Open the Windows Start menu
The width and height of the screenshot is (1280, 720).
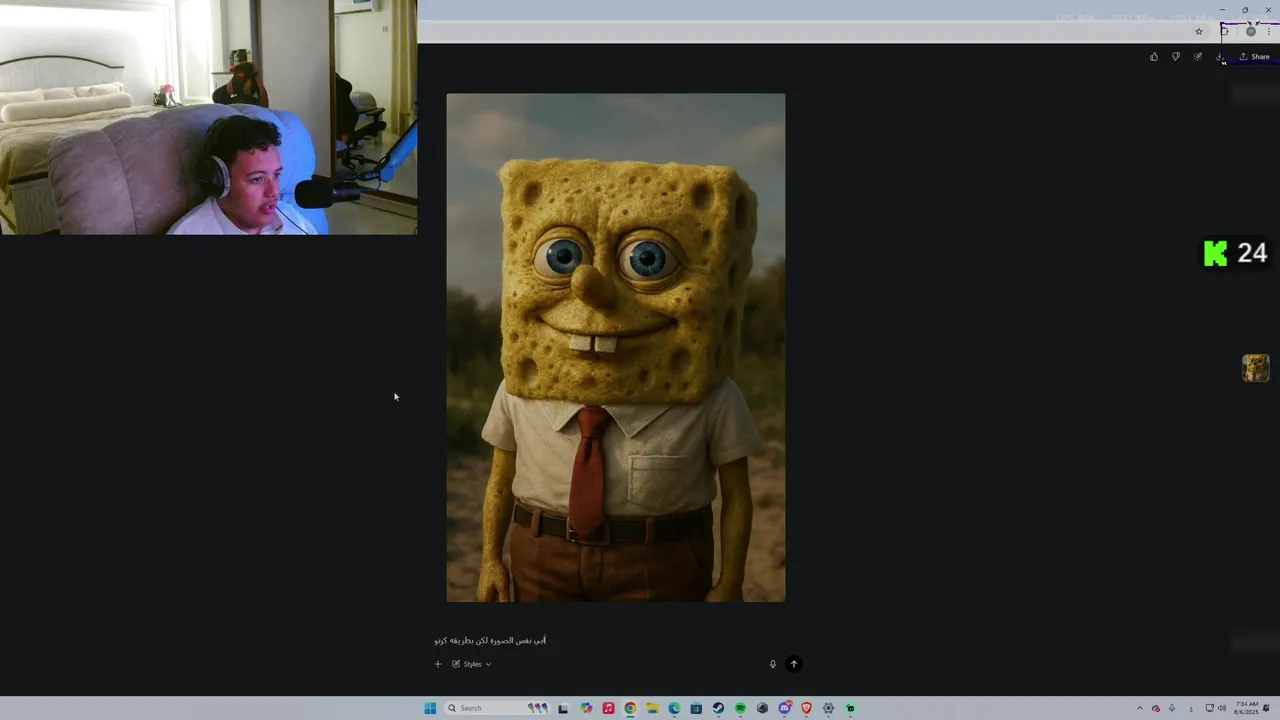tap(430, 708)
